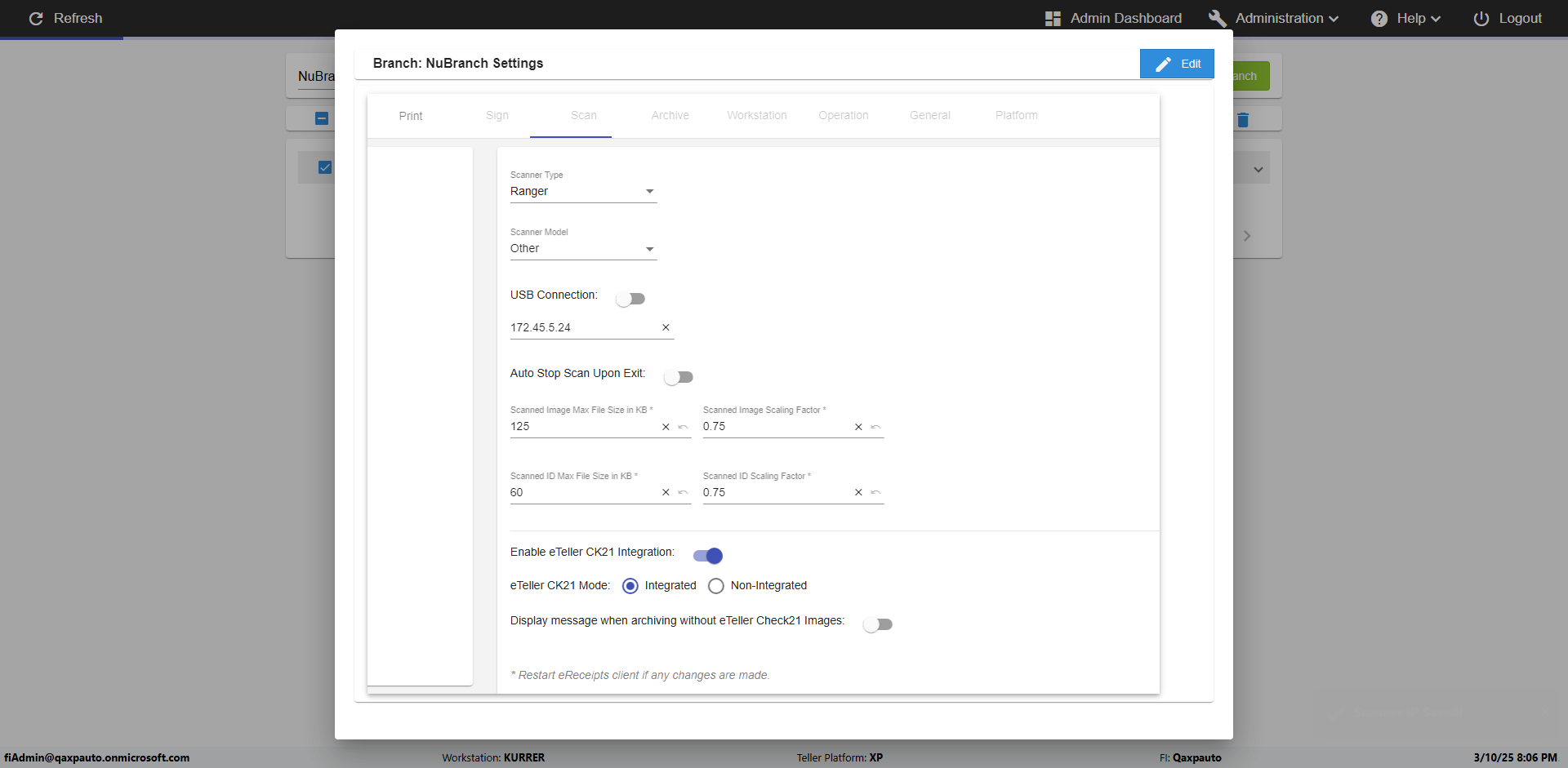The image size is (1568, 768).
Task: Click the Refresh icon in top bar
Action: click(36, 18)
